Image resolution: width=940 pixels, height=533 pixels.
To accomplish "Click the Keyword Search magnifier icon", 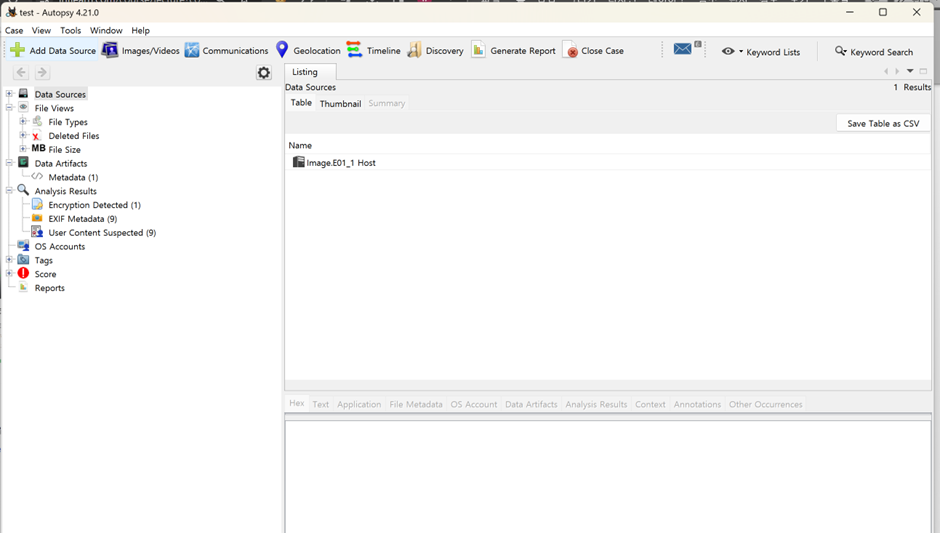I will (840, 51).
